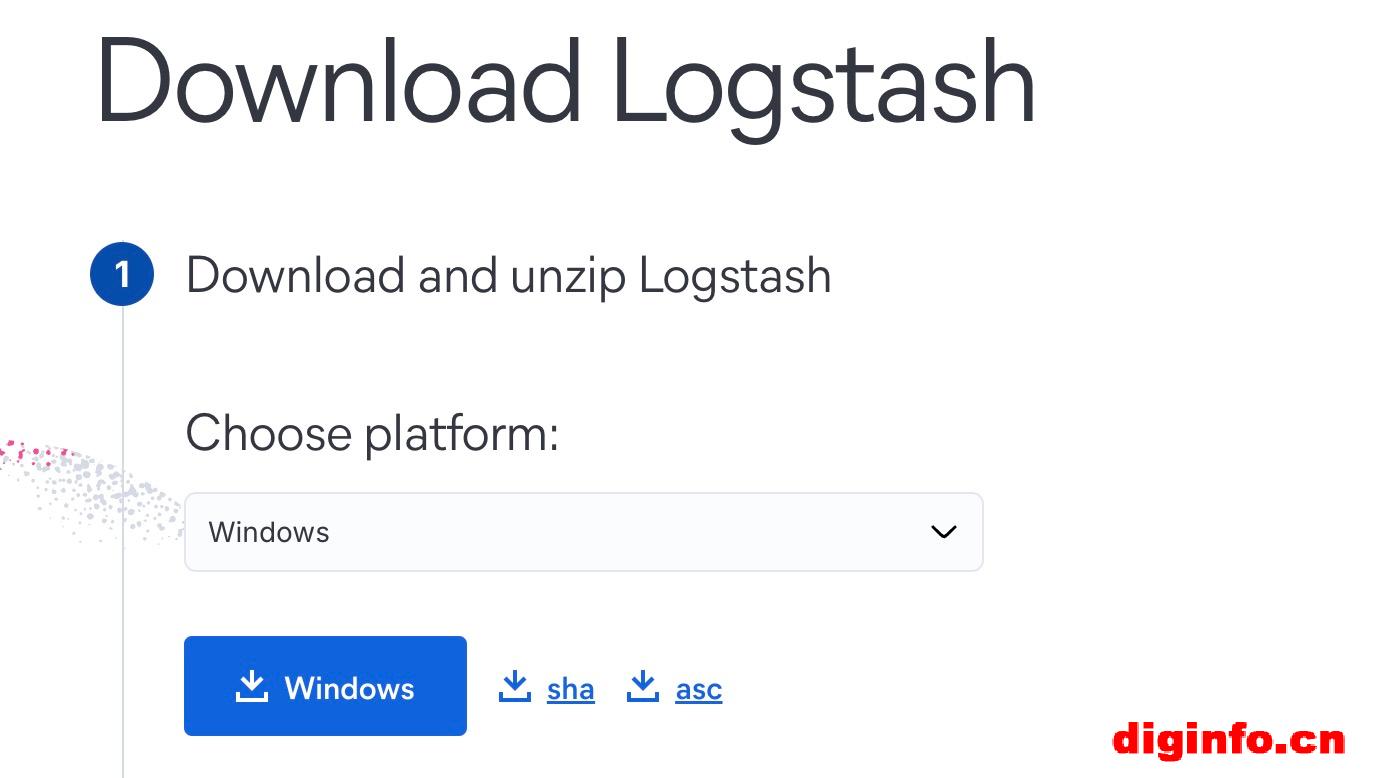Open the asc signature link
This screenshot has height=778, width=1392.
699,689
